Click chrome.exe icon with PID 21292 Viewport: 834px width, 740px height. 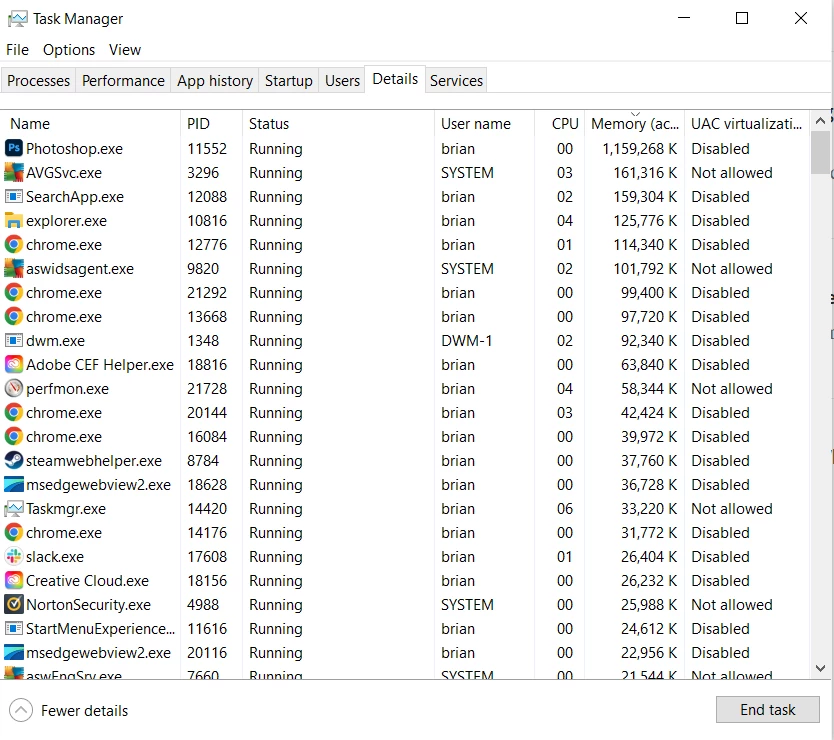pos(14,293)
